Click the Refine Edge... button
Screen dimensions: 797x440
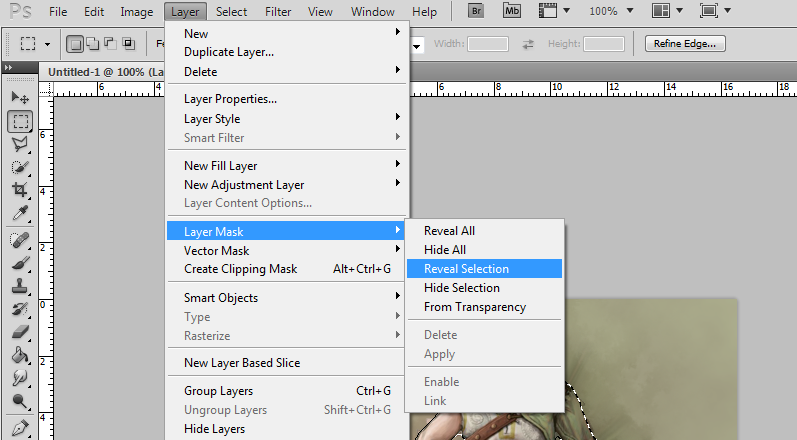click(686, 44)
